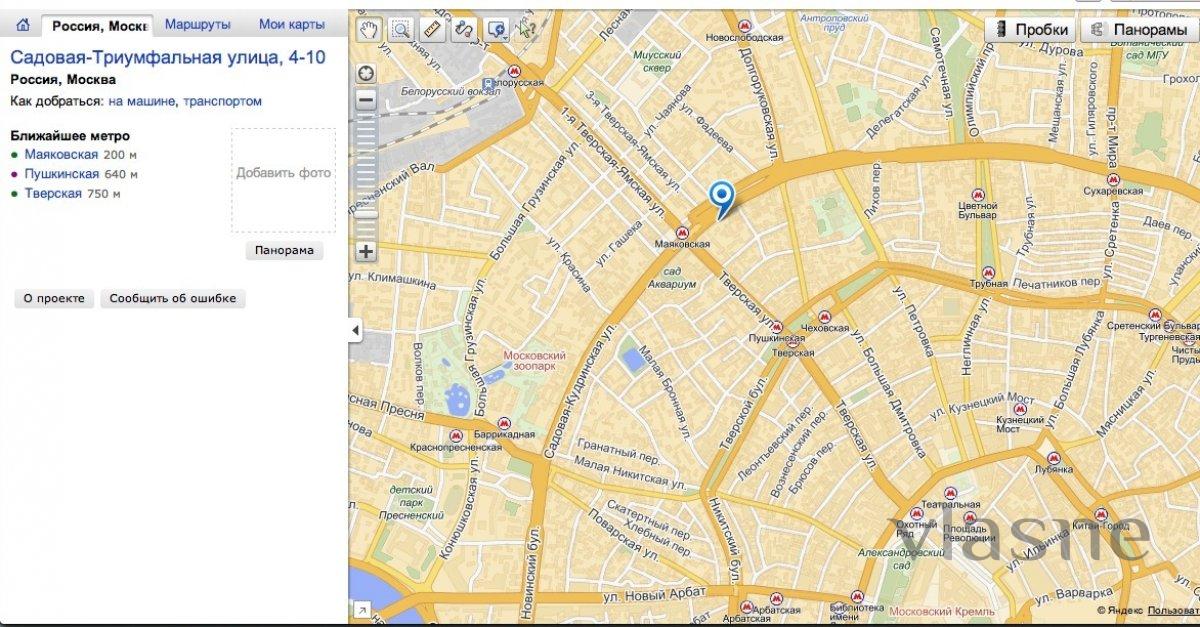Open address link Садовая-Триумфальная улица, 4-10
1200x627 pixels.
pyautogui.click(x=168, y=57)
